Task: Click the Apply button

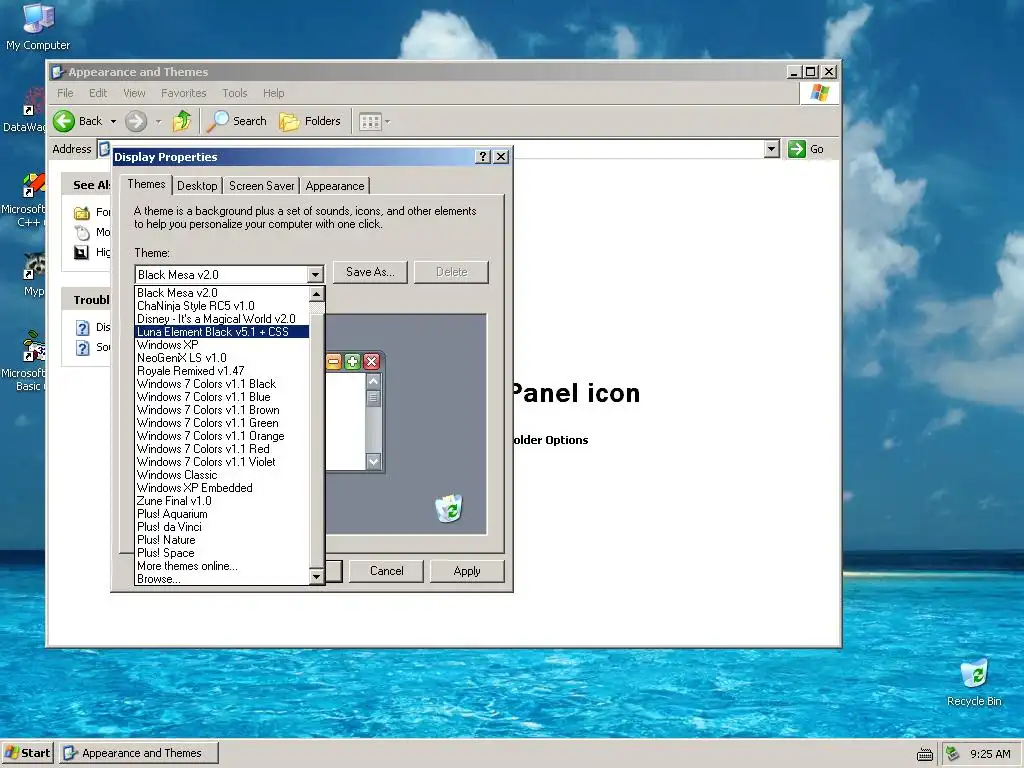Action: tap(467, 571)
